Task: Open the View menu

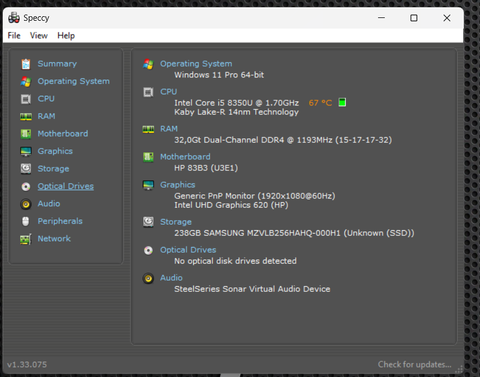Action: click(39, 36)
